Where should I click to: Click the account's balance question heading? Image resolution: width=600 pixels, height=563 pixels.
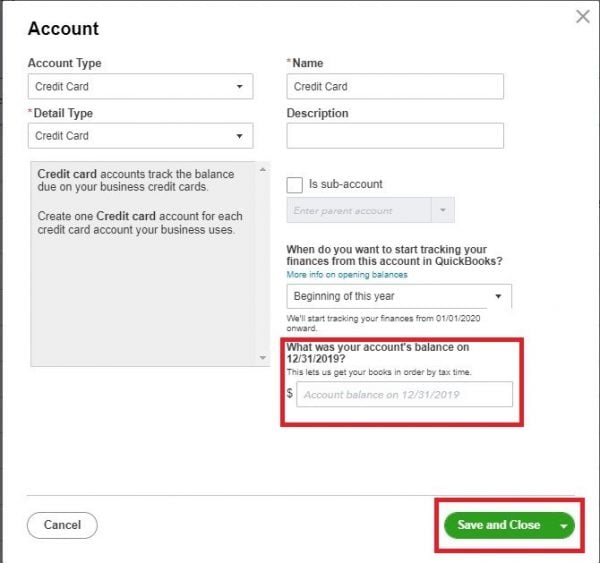378,353
